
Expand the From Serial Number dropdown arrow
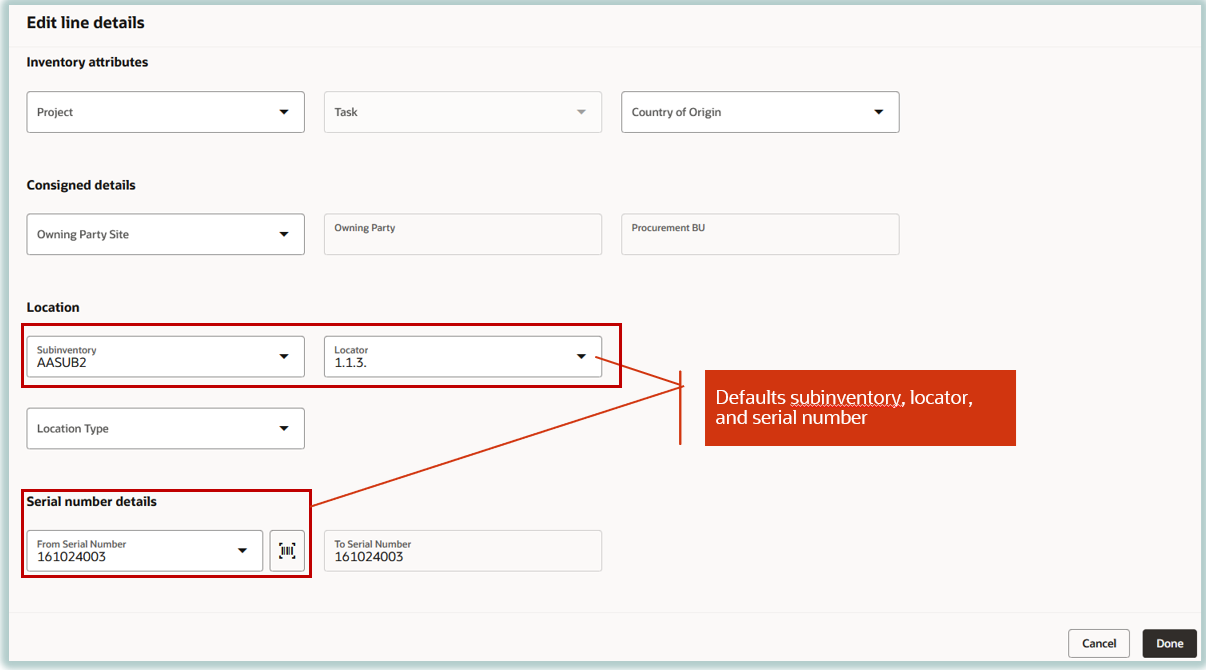242,551
